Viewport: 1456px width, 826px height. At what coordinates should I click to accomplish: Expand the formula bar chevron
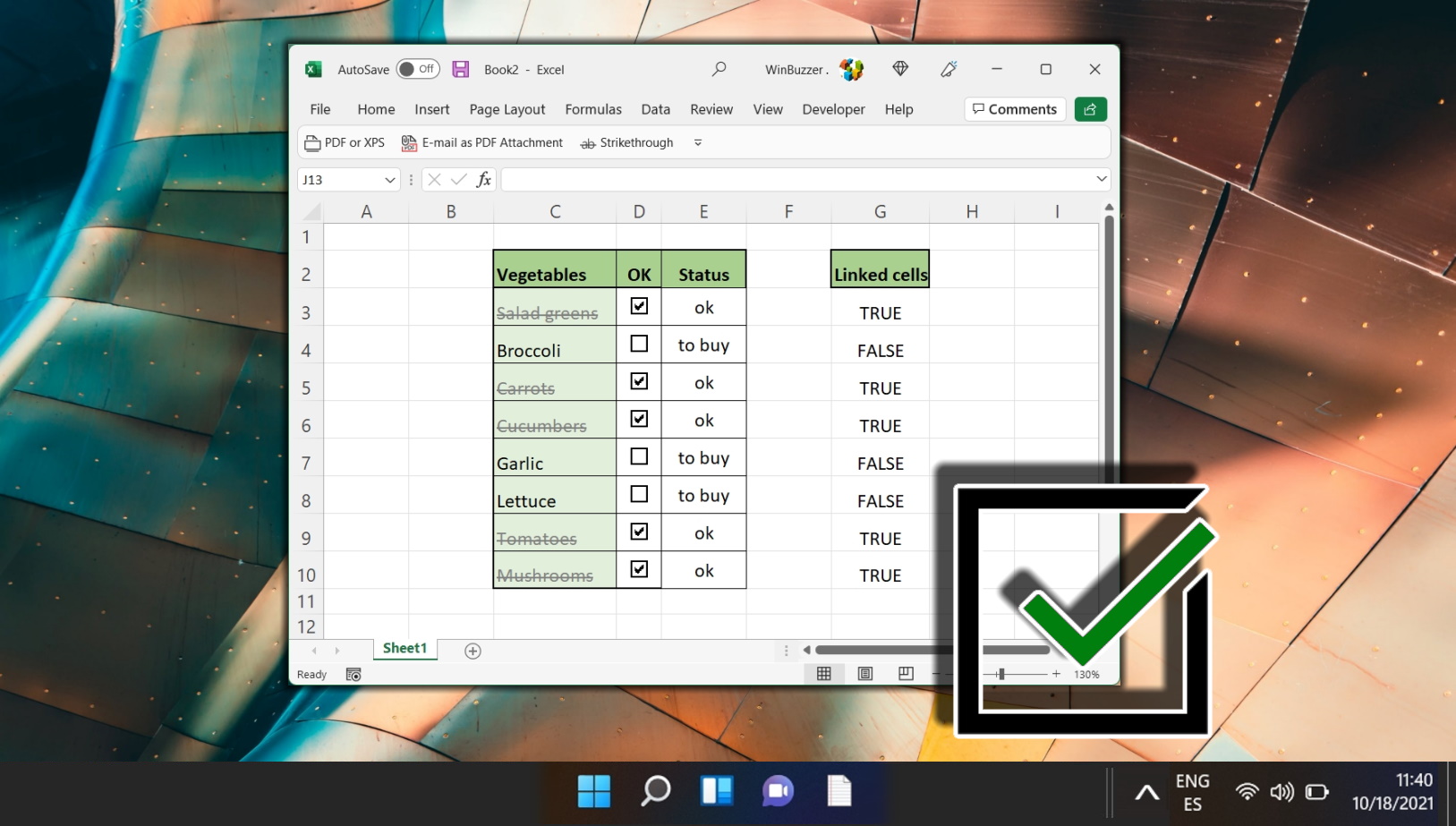click(1101, 179)
